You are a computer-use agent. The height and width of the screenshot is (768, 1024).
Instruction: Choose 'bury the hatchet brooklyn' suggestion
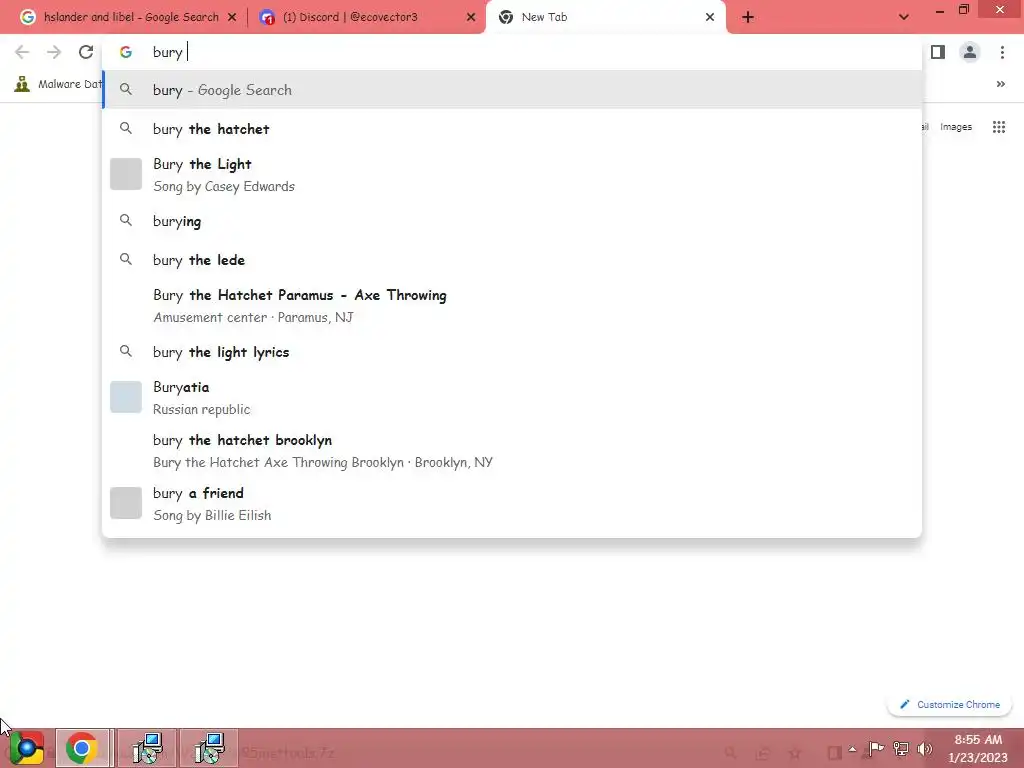pyautogui.click(x=512, y=450)
